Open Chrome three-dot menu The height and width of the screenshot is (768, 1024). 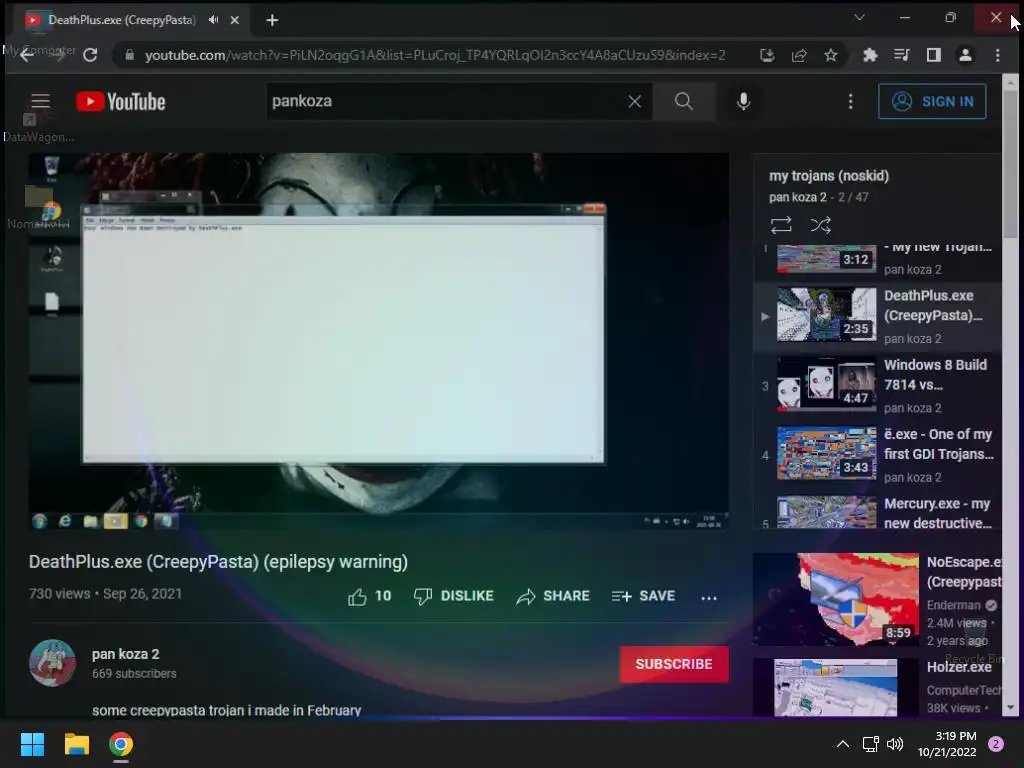(997, 56)
